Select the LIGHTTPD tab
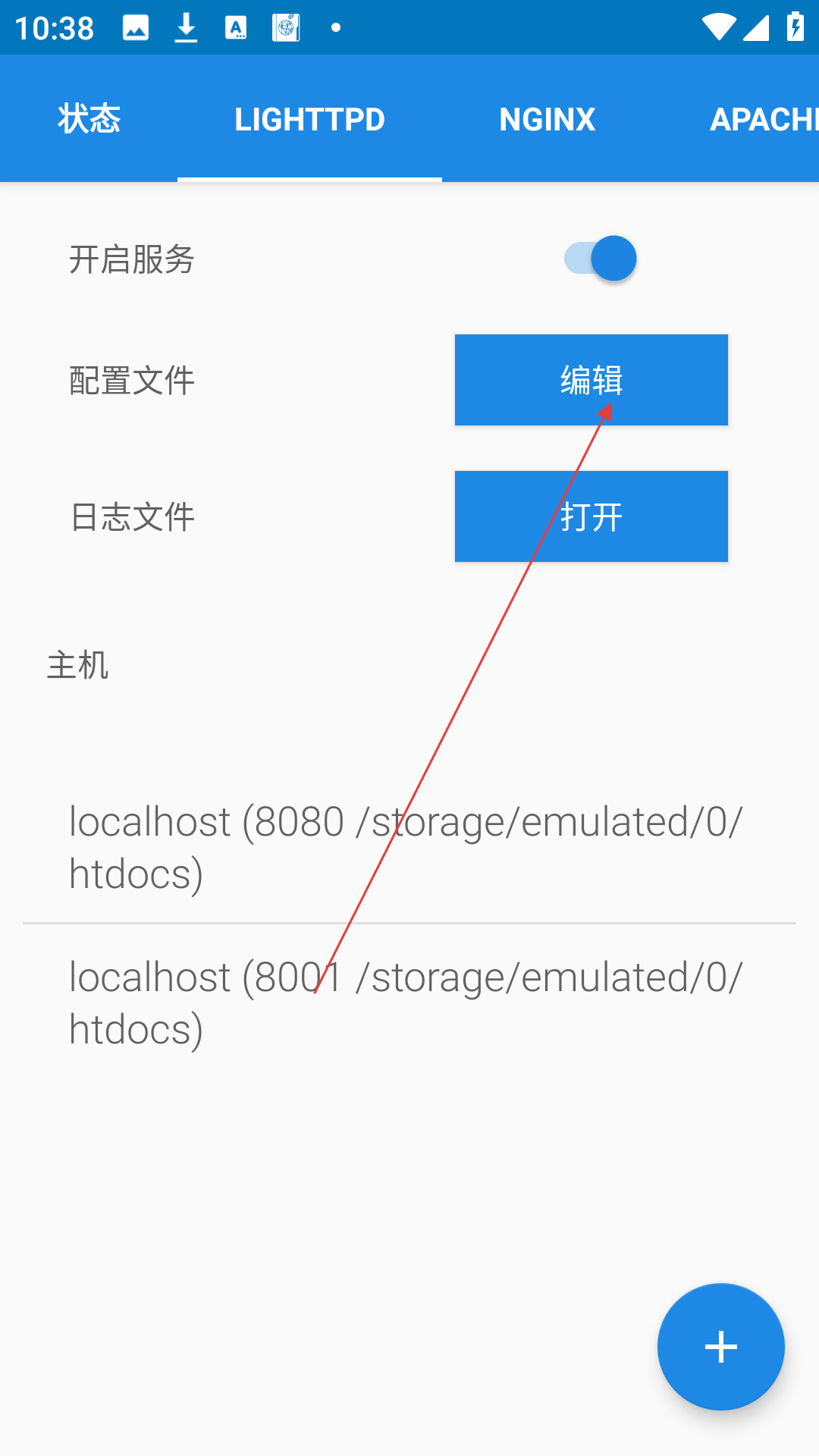819x1456 pixels. tap(309, 118)
